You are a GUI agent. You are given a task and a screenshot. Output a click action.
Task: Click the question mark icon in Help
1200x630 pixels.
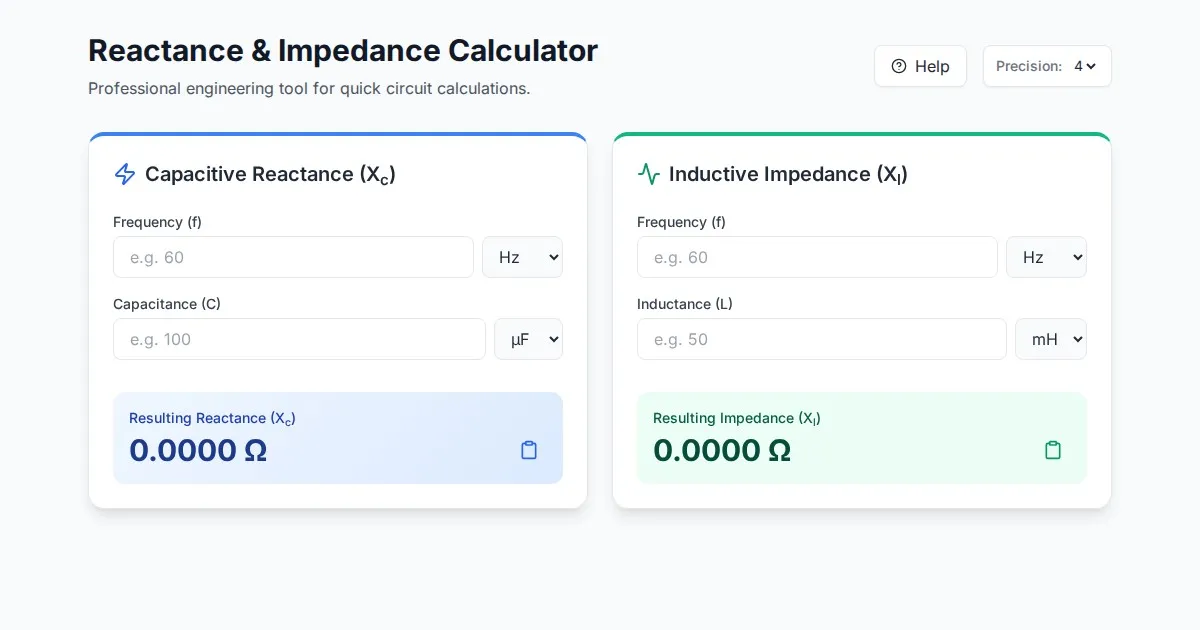899,66
